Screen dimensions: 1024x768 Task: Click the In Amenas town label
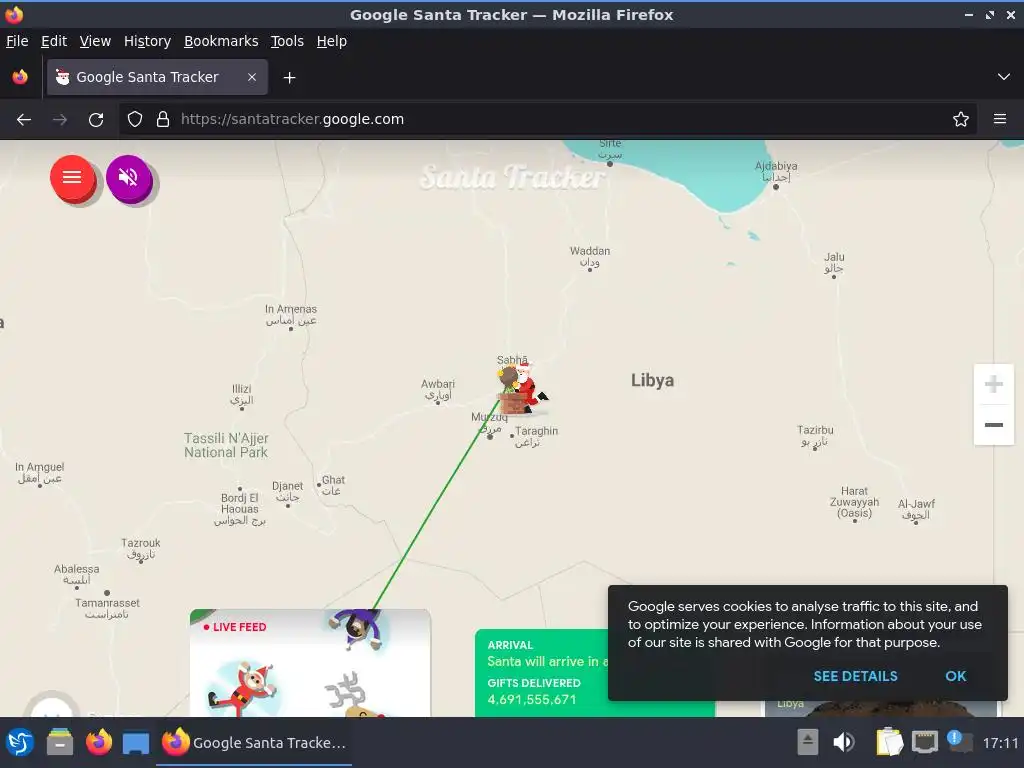[x=291, y=314]
